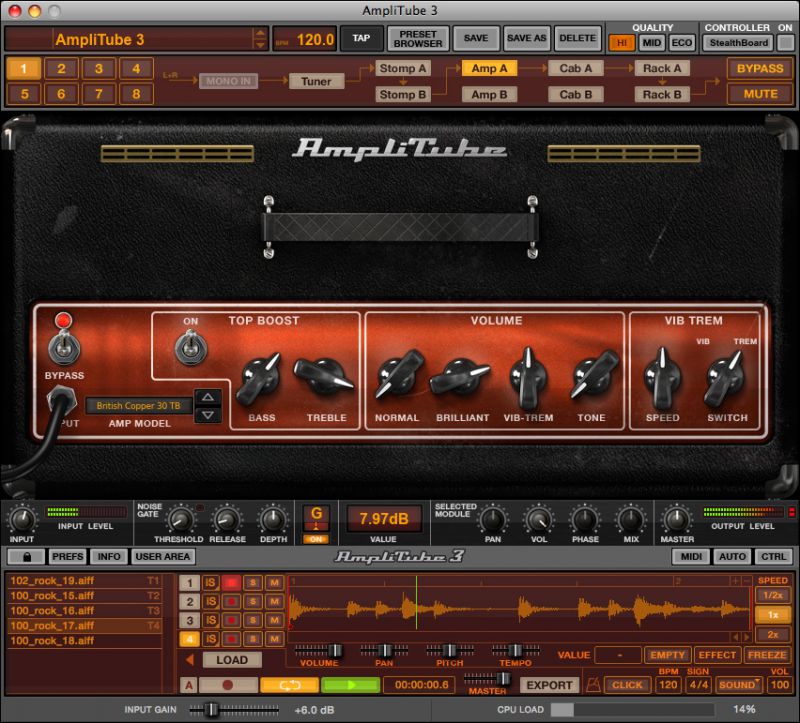Click the TONE knob
This screenshot has height=723, width=800.
593,375
